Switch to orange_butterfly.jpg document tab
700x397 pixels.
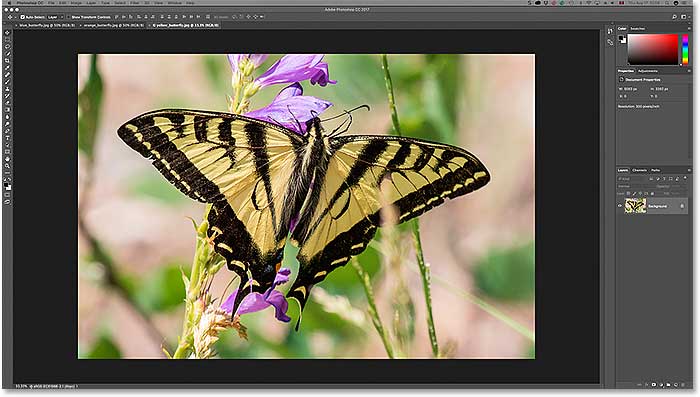pos(113,25)
